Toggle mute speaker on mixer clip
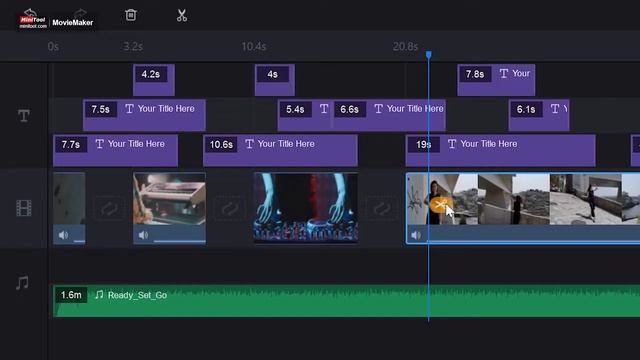Screen dimensions: 640x360 pyautogui.click(x=143, y=235)
